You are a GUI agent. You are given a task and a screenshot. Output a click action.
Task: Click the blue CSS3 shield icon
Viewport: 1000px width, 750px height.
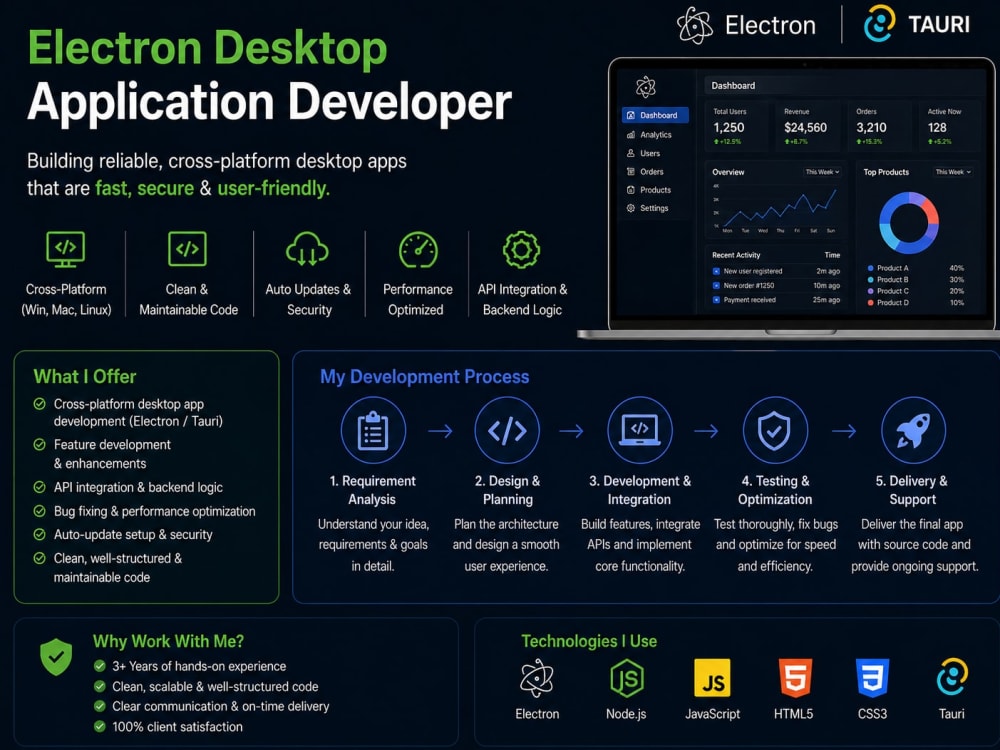coord(872,679)
